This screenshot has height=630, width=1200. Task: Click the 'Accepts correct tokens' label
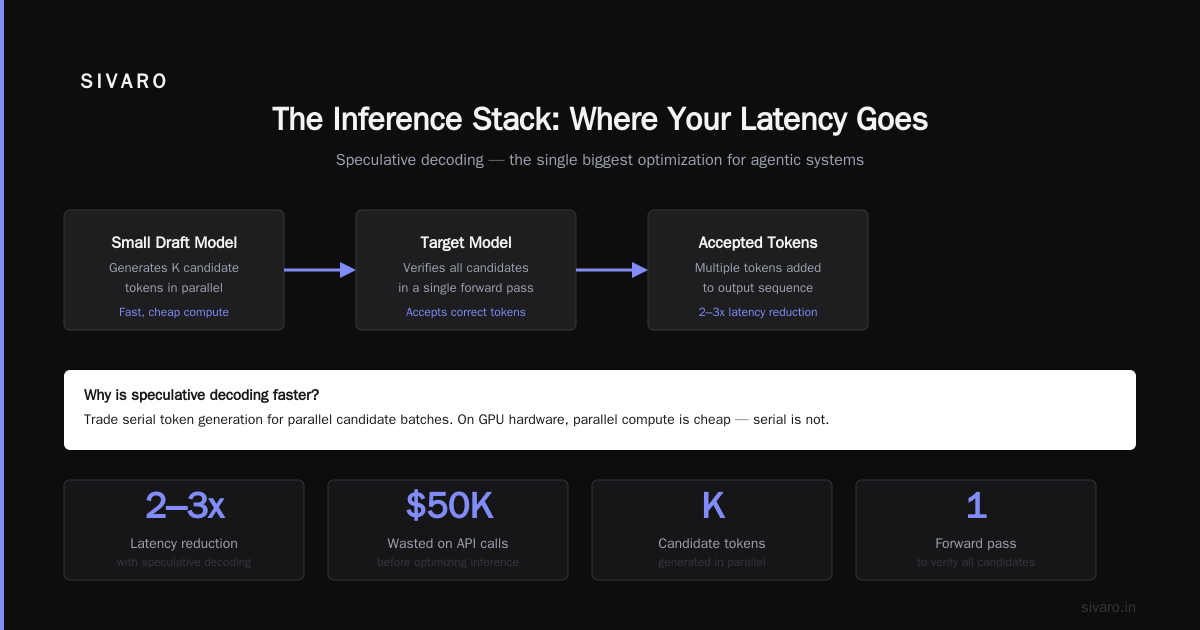click(466, 312)
